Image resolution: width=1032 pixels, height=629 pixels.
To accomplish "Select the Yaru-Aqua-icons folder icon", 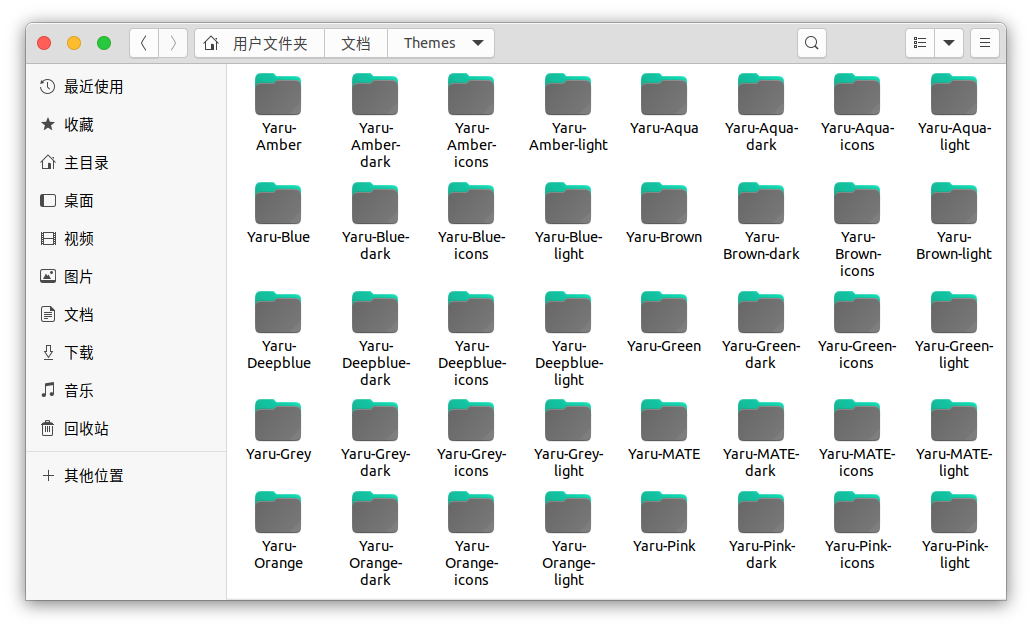I will coord(856,94).
